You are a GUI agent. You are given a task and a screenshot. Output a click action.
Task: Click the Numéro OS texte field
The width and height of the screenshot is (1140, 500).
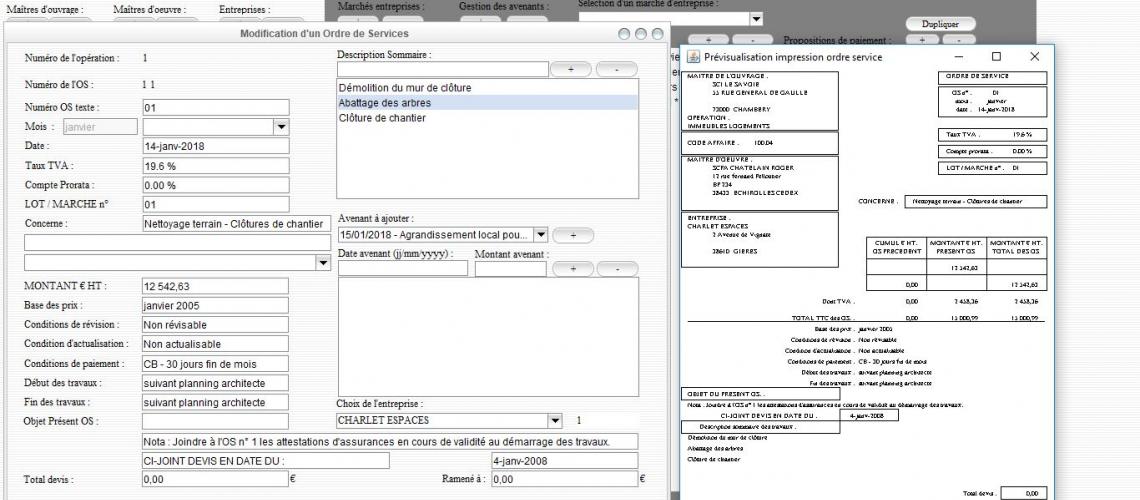(x=215, y=108)
